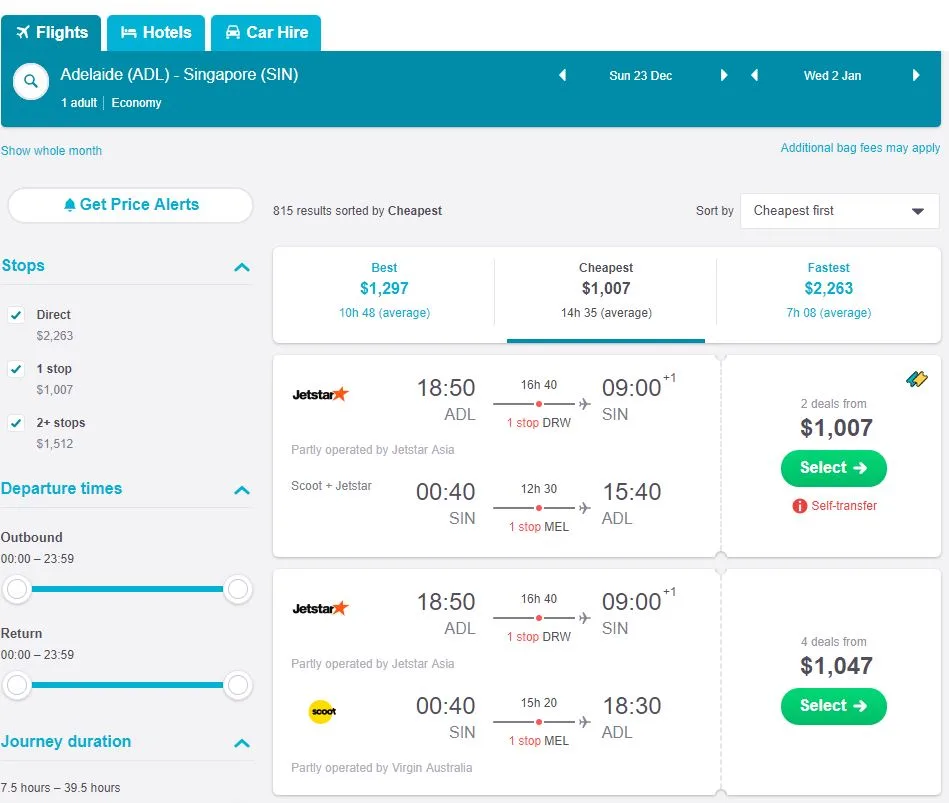Image resolution: width=949 pixels, height=803 pixels.
Task: Click the green-yellow deals badge icon
Action: click(x=916, y=379)
